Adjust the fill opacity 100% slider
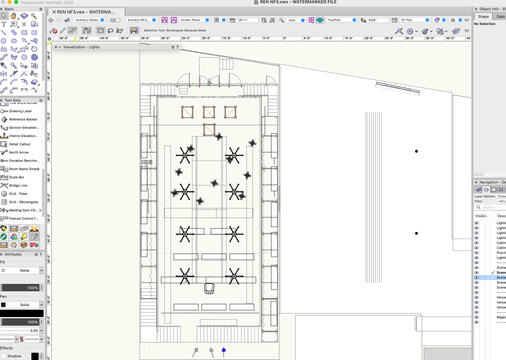Image resolution: width=506 pixels, height=360 pixels. point(21,288)
